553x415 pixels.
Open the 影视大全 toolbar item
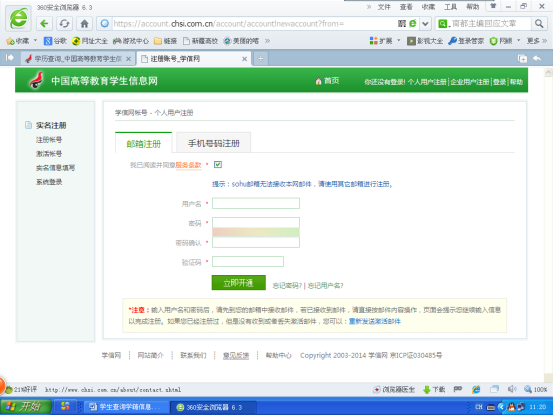point(425,41)
